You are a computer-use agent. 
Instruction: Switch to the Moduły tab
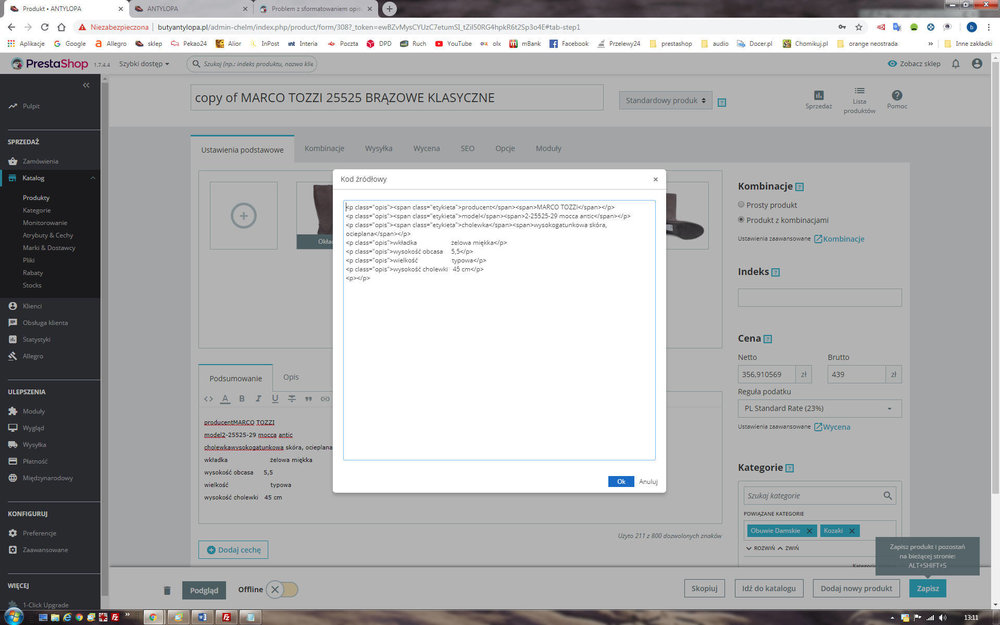[548, 149]
